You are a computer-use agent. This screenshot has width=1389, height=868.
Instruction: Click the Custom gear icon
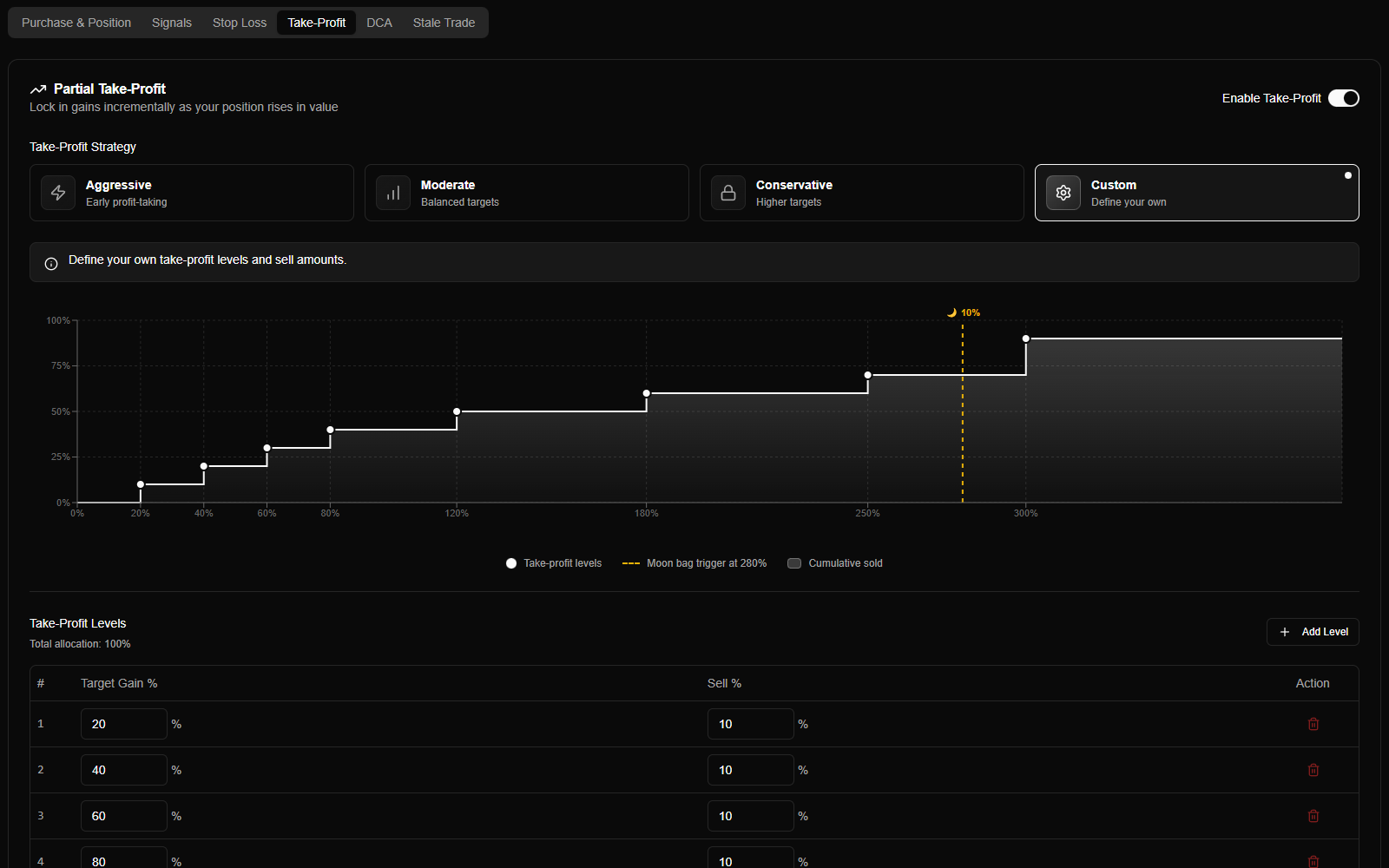[x=1063, y=193]
